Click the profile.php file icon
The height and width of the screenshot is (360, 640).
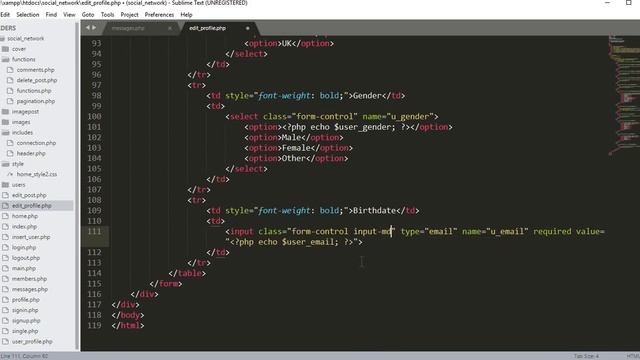pos(5,300)
